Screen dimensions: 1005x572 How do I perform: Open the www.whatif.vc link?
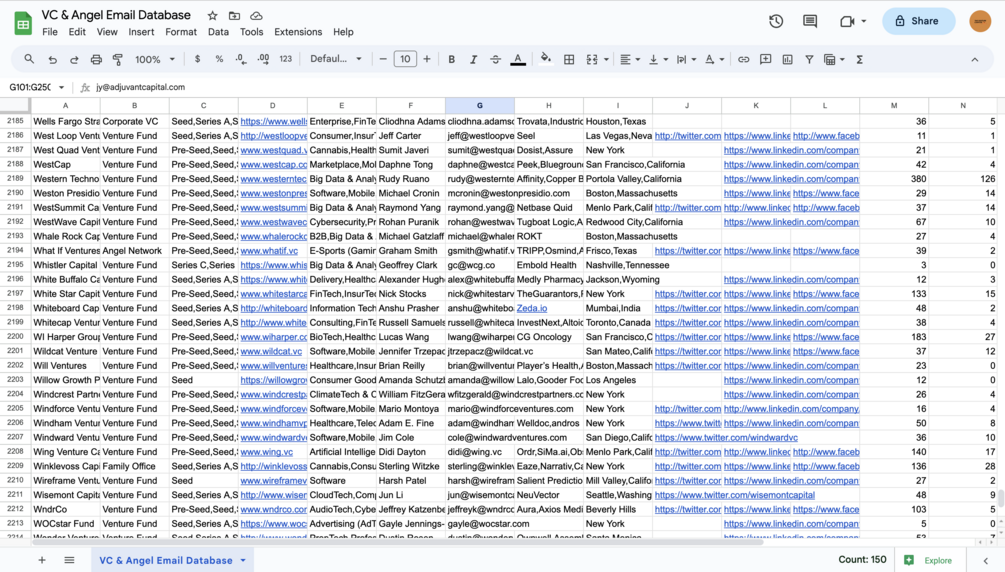[x=269, y=251]
